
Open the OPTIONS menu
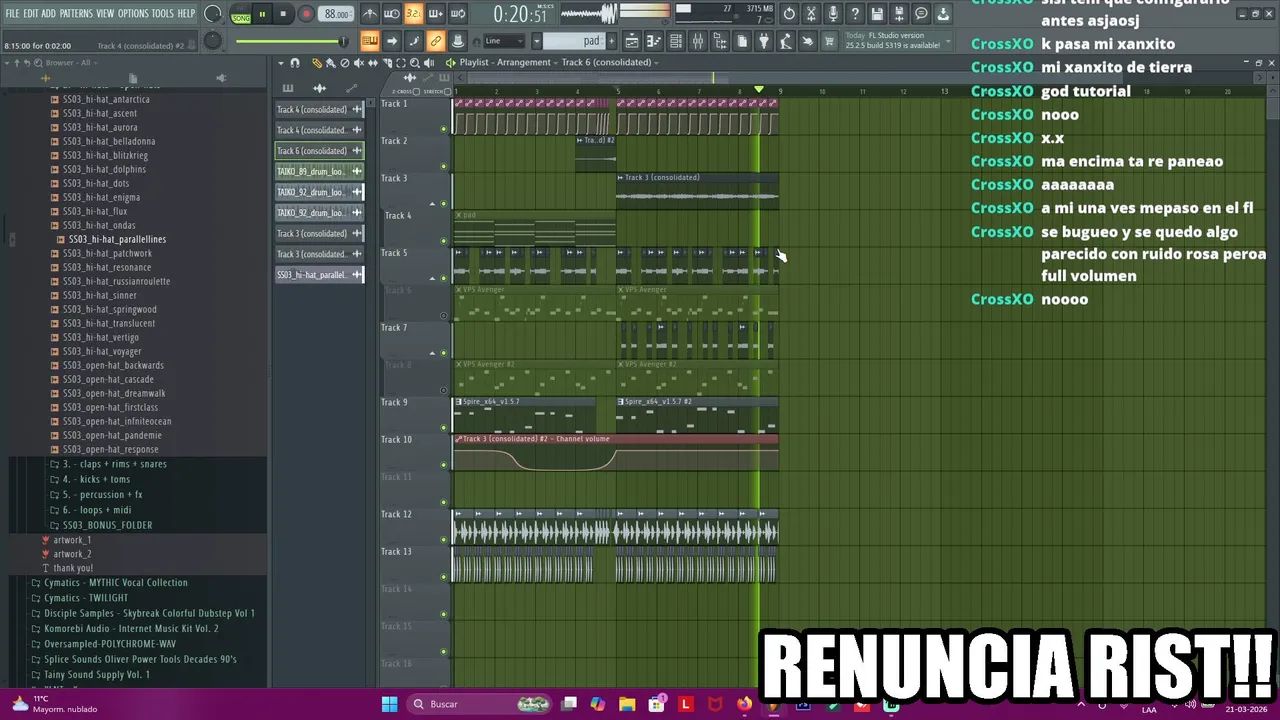133,13
